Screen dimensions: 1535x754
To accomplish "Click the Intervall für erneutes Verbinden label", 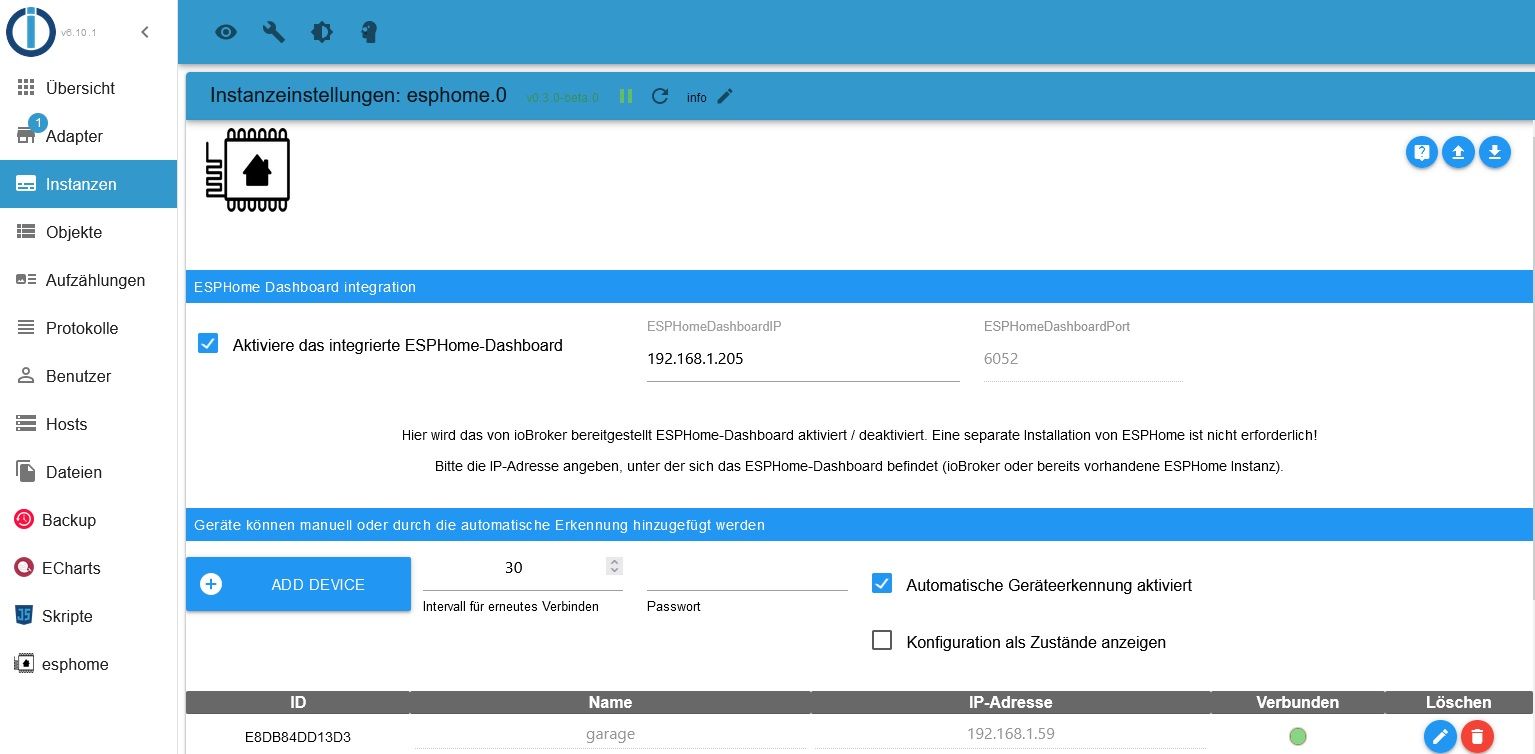I will pyautogui.click(x=511, y=606).
